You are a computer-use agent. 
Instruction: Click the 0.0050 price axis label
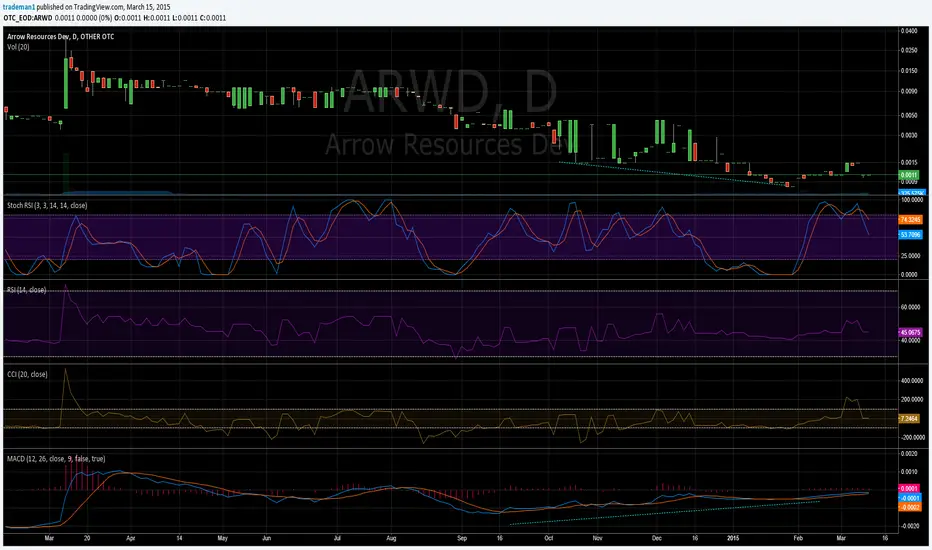(x=909, y=115)
